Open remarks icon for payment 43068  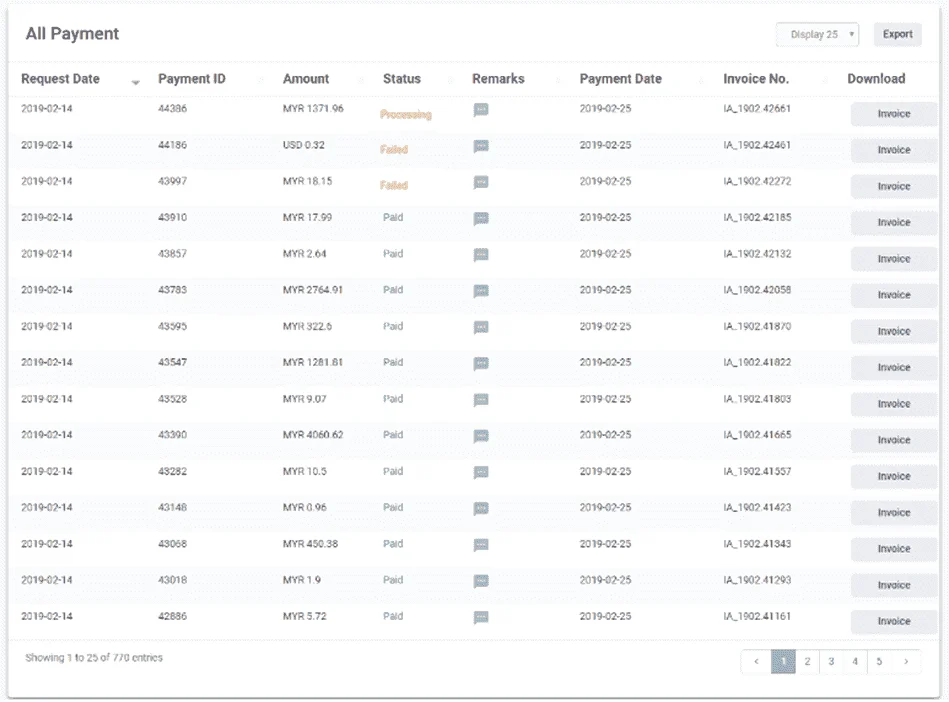coord(481,545)
